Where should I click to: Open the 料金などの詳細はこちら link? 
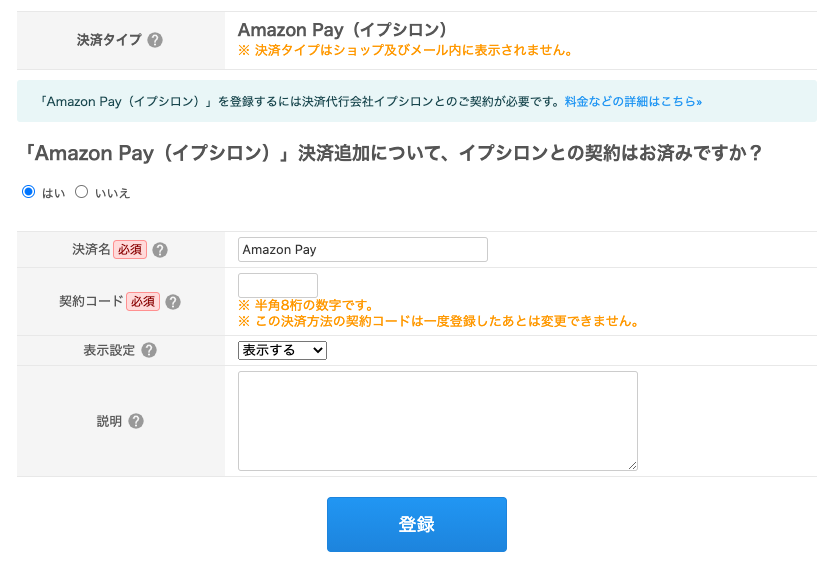(633, 101)
